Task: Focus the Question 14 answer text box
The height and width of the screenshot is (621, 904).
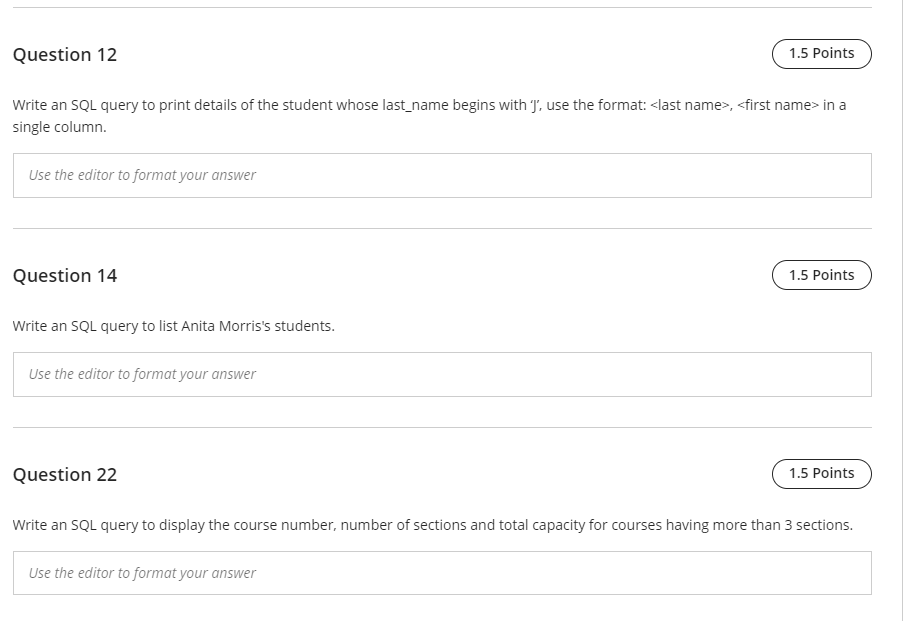Action: pyautogui.click(x=441, y=374)
